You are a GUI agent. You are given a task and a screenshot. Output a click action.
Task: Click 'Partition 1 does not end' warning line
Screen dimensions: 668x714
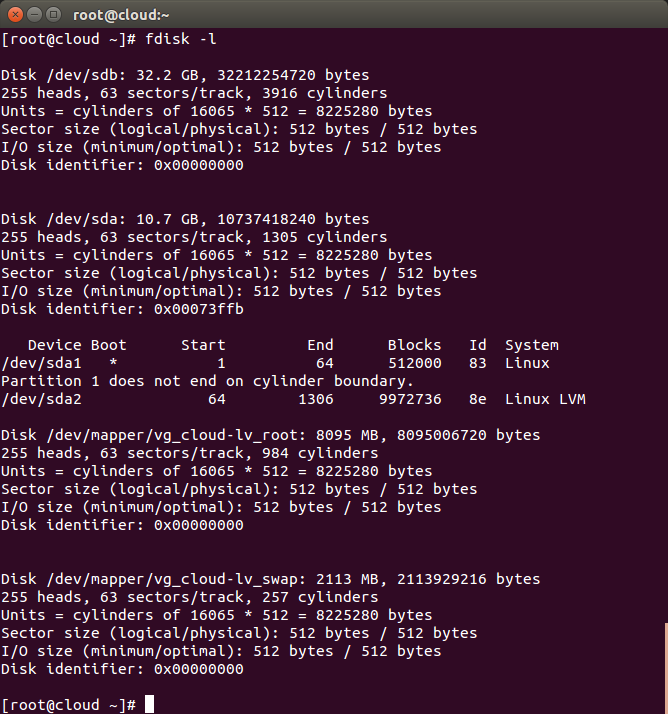pyautogui.click(x=207, y=381)
